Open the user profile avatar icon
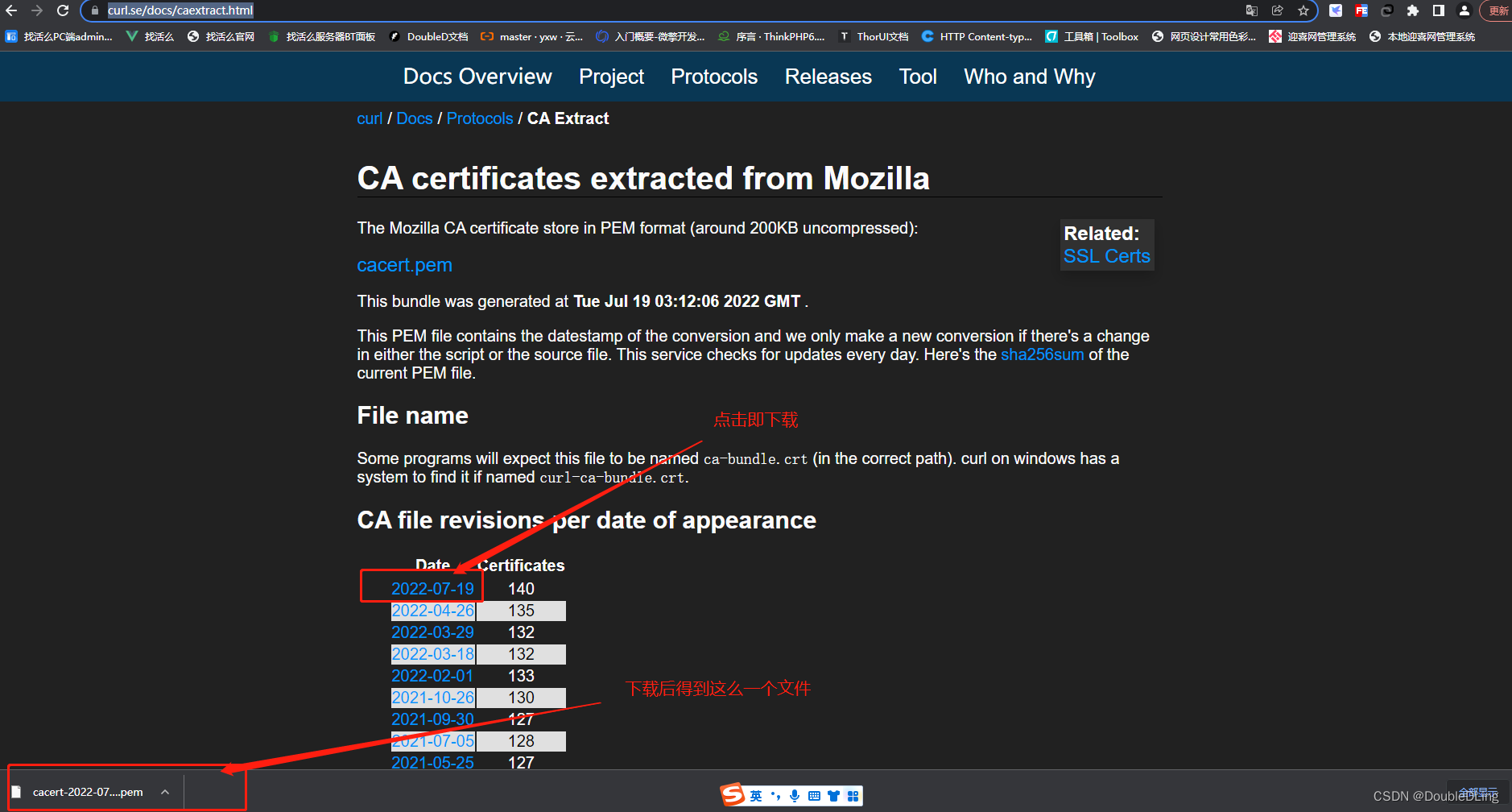1512x812 pixels. click(x=1464, y=10)
